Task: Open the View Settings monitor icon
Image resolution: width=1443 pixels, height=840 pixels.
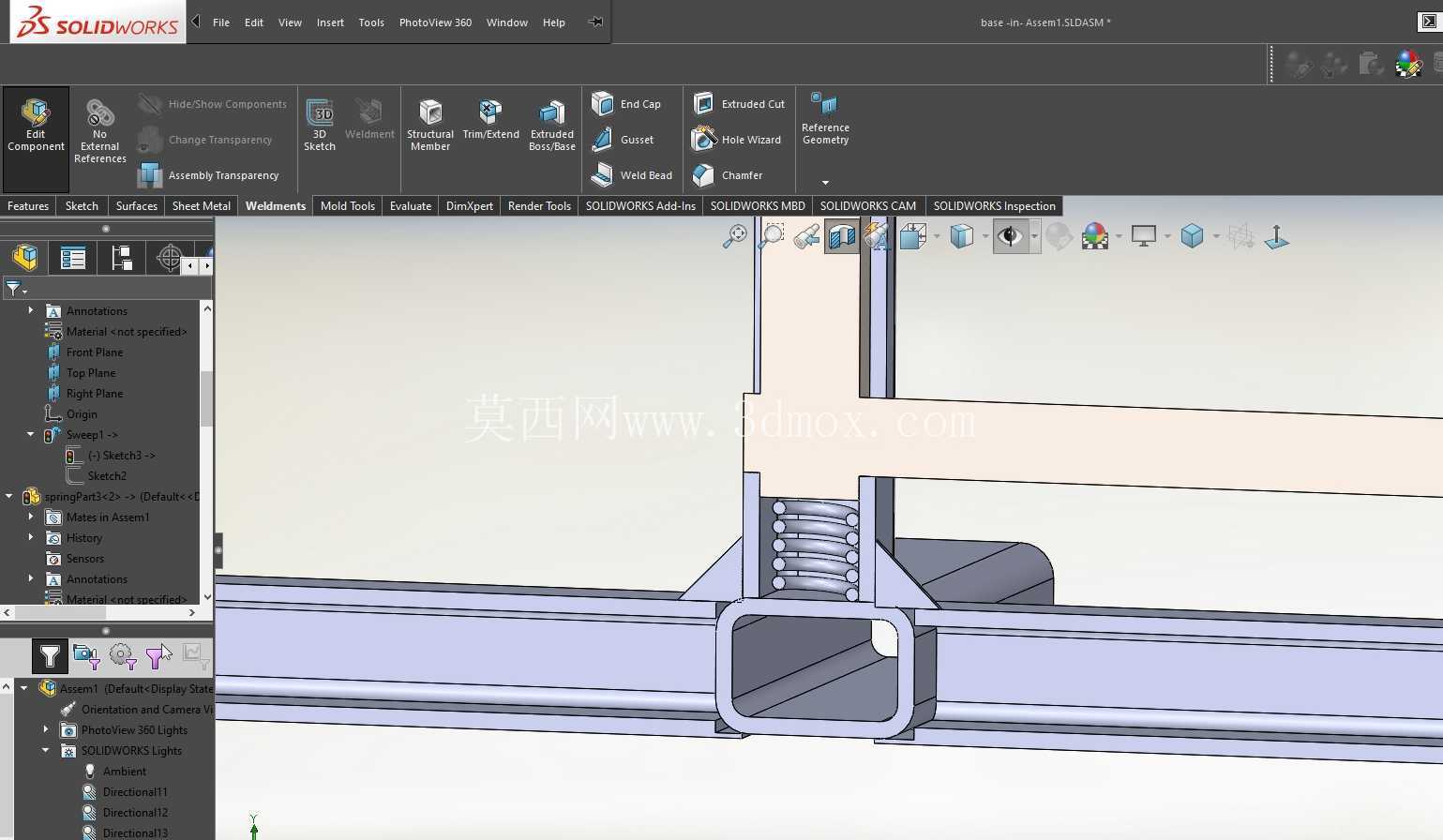Action: click(x=1143, y=236)
